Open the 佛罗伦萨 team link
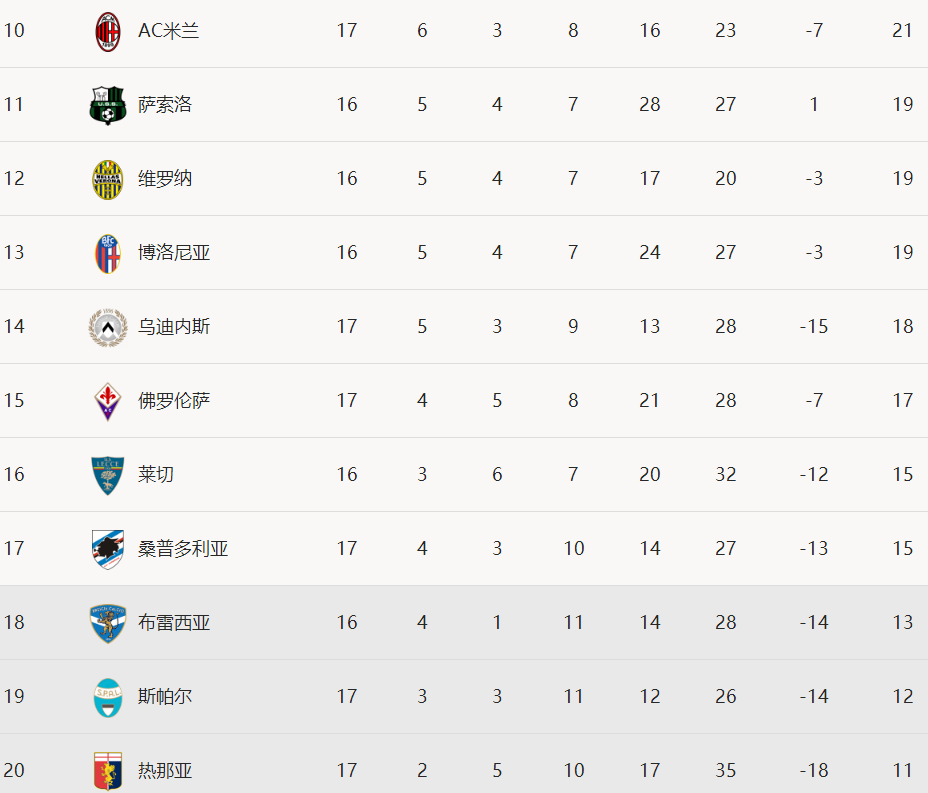This screenshot has width=928, height=793. [x=174, y=401]
